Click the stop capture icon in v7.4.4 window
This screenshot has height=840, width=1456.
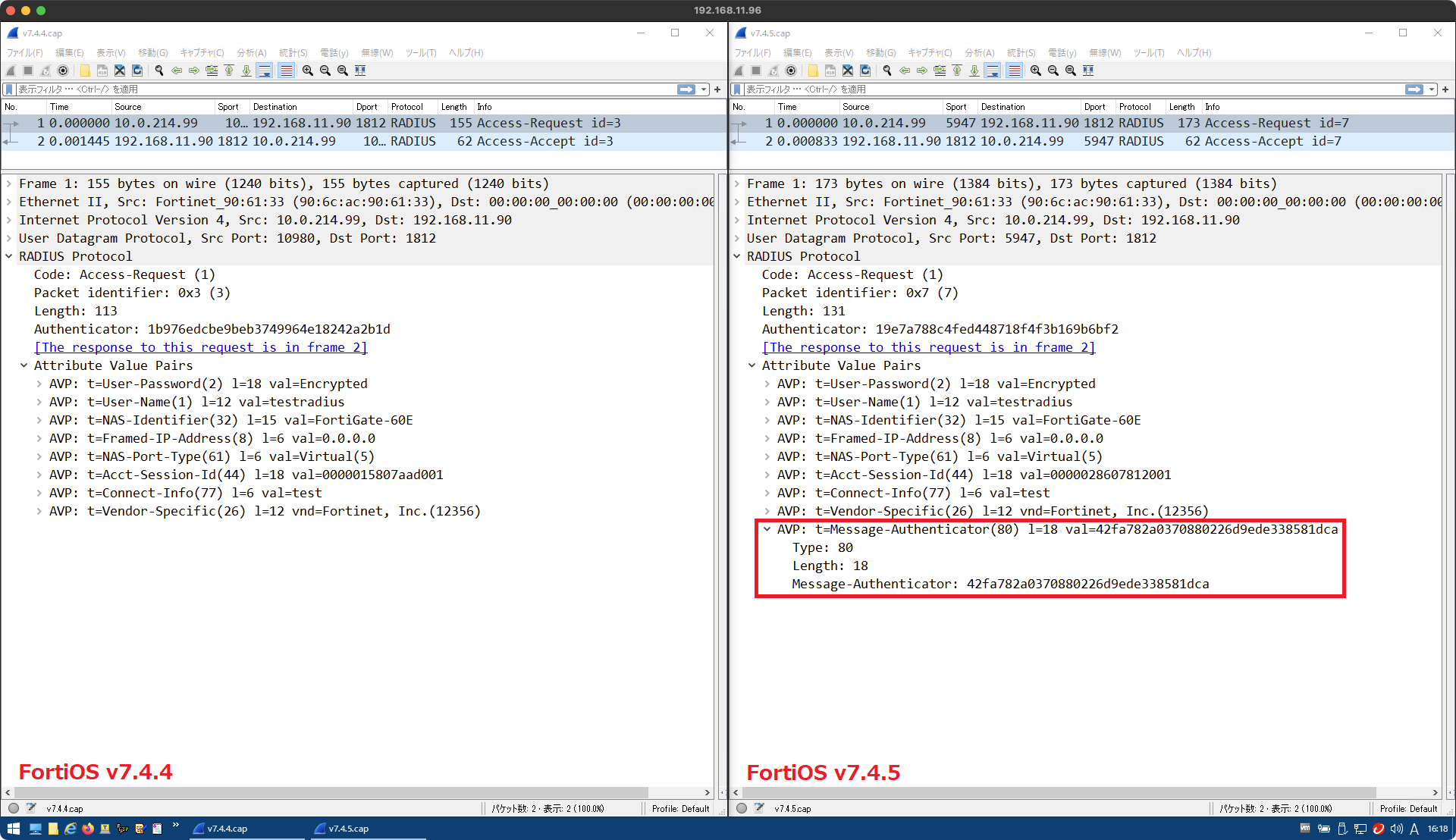pos(28,71)
